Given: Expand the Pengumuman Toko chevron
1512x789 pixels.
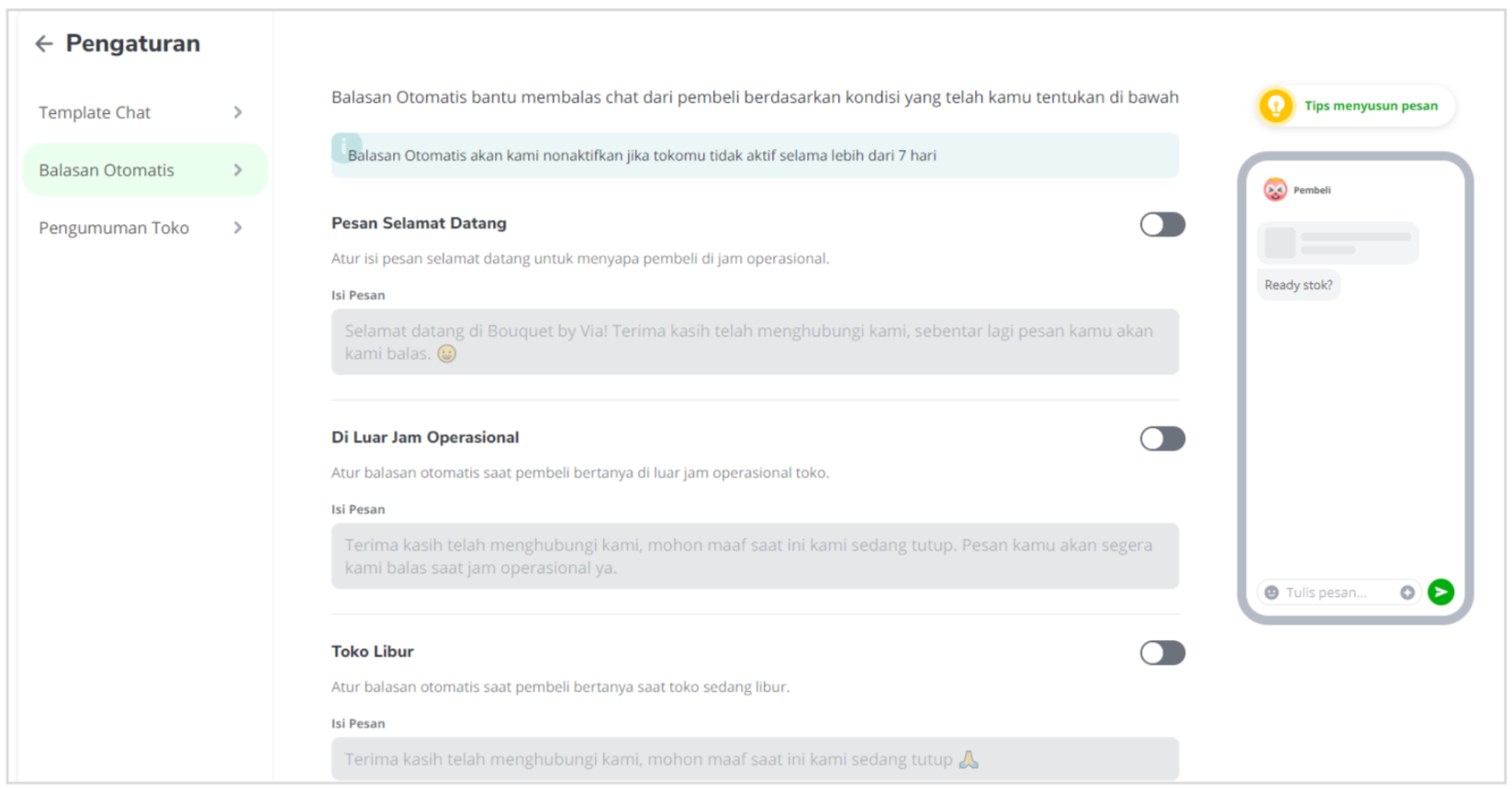Looking at the screenshot, I should (x=238, y=228).
